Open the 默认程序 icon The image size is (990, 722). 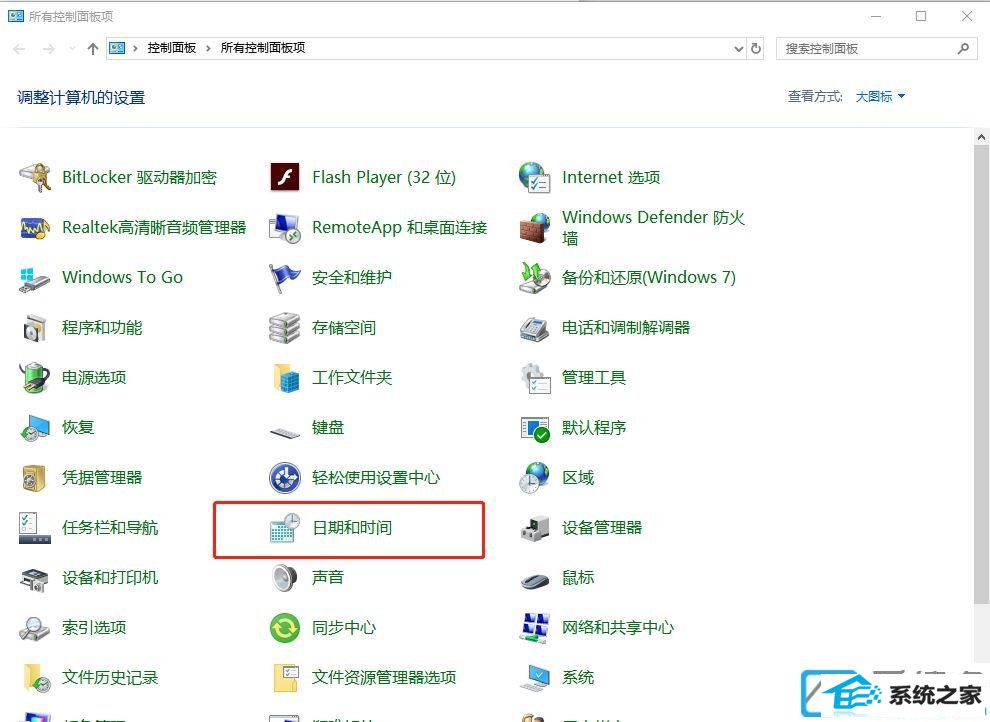pos(535,429)
